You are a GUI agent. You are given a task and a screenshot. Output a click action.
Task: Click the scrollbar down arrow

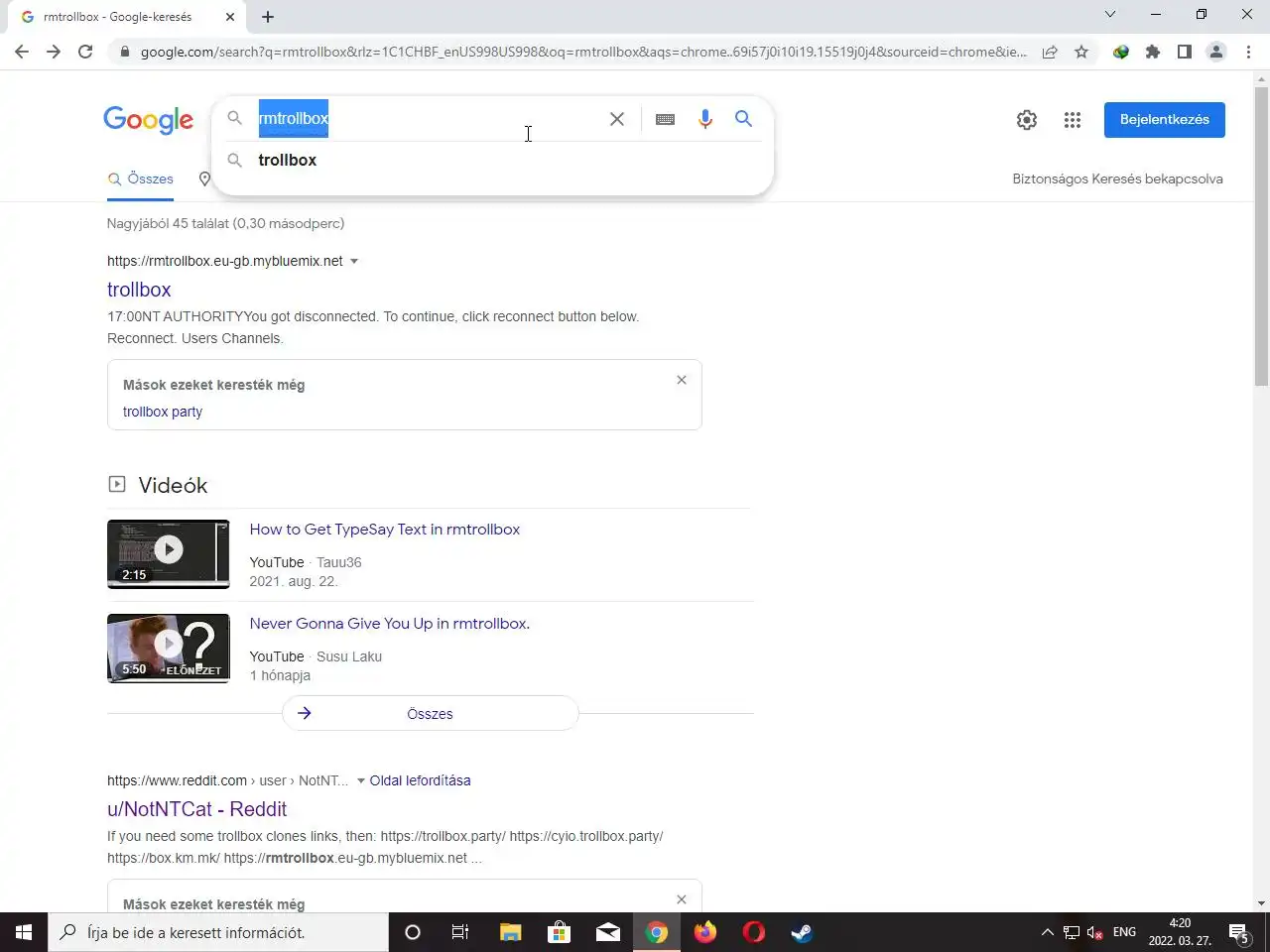(x=1261, y=903)
